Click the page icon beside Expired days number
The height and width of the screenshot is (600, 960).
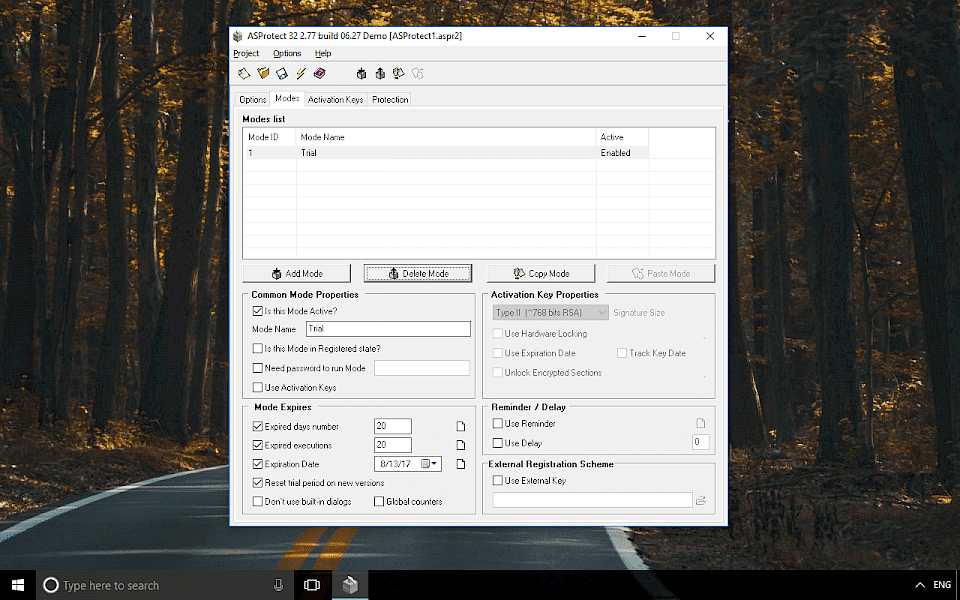[461, 426]
